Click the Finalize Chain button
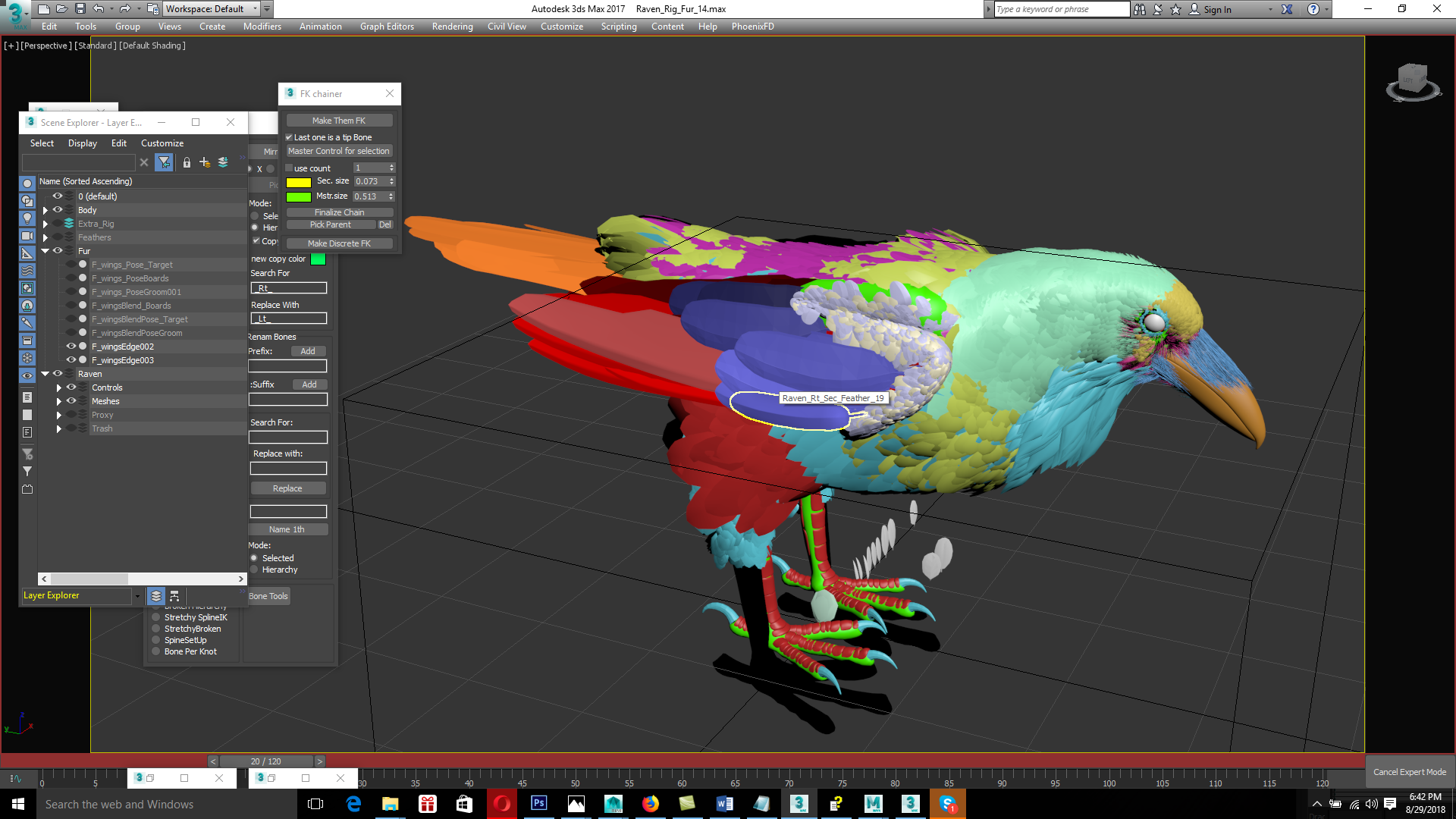 [x=339, y=212]
